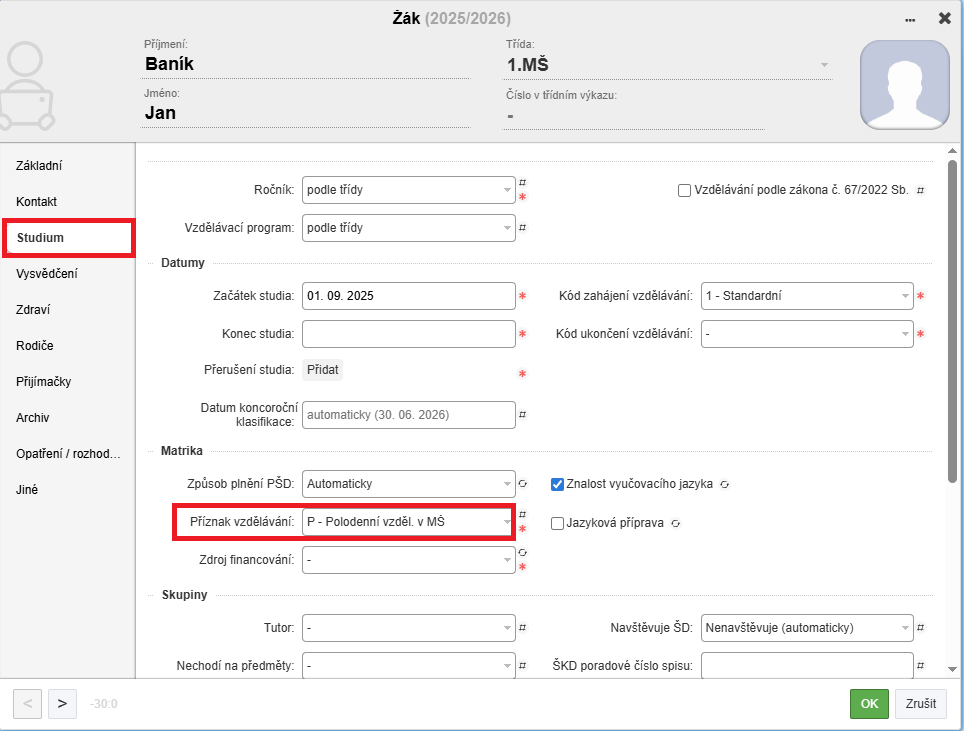Viewport: 964px width, 731px height.
Task: Click Přidat to add Přerušení studia
Action: click(323, 370)
